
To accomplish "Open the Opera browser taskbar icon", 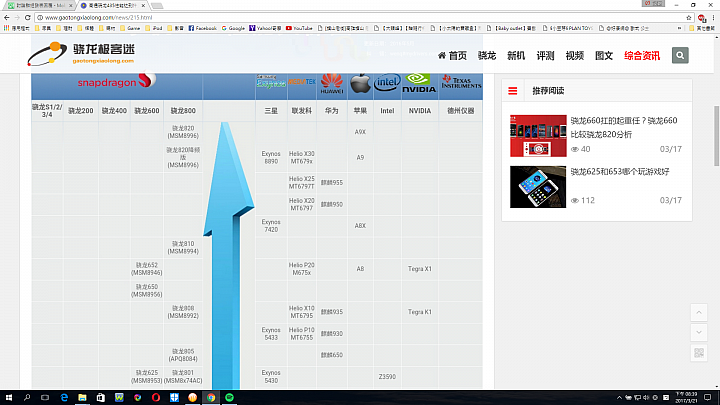I will (x=156, y=398).
